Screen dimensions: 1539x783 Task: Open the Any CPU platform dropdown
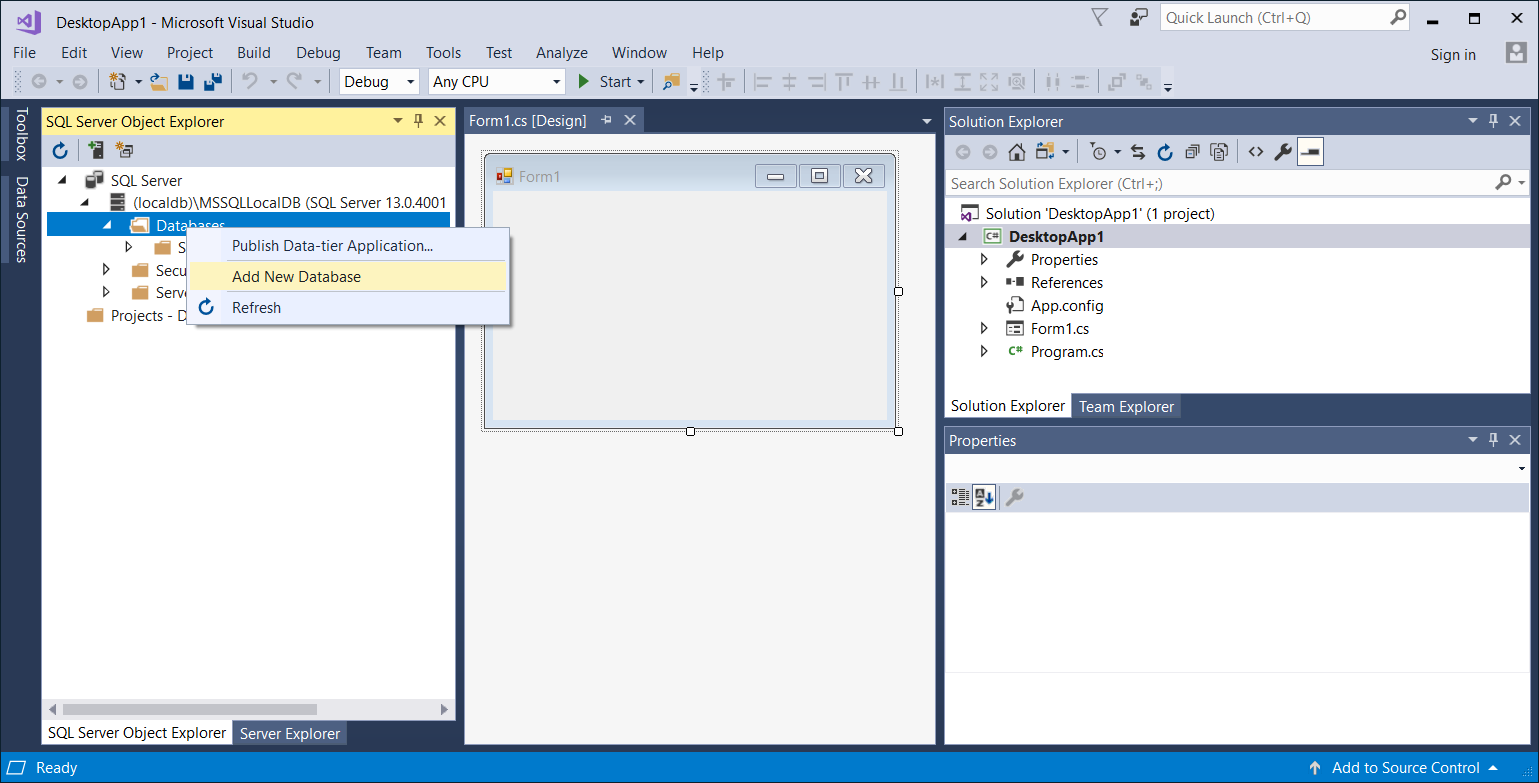[x=556, y=81]
